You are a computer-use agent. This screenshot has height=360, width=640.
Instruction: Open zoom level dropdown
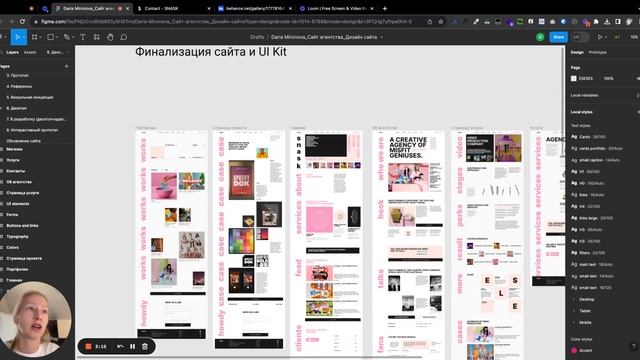(x=634, y=37)
